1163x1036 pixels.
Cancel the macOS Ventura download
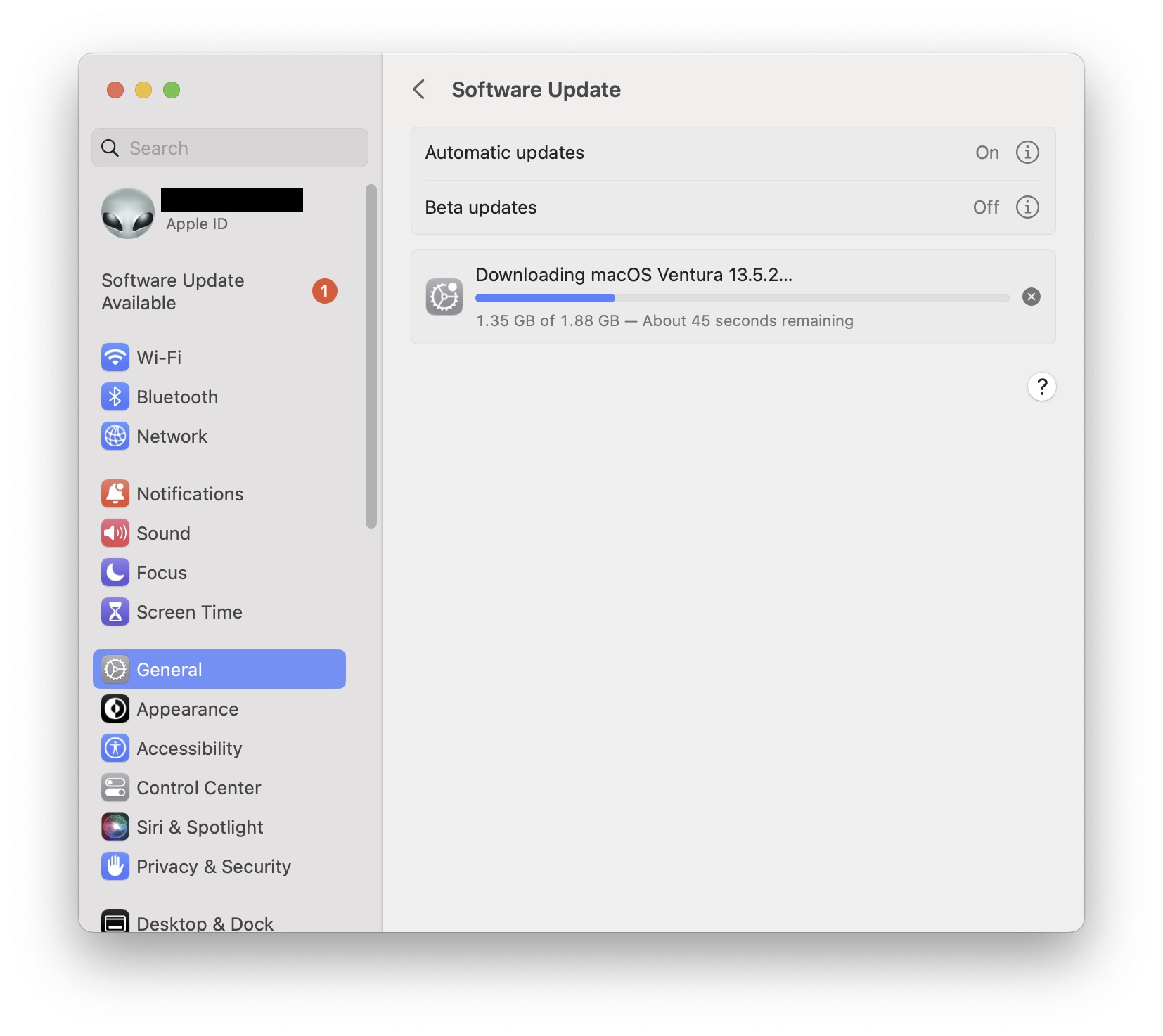click(x=1032, y=297)
